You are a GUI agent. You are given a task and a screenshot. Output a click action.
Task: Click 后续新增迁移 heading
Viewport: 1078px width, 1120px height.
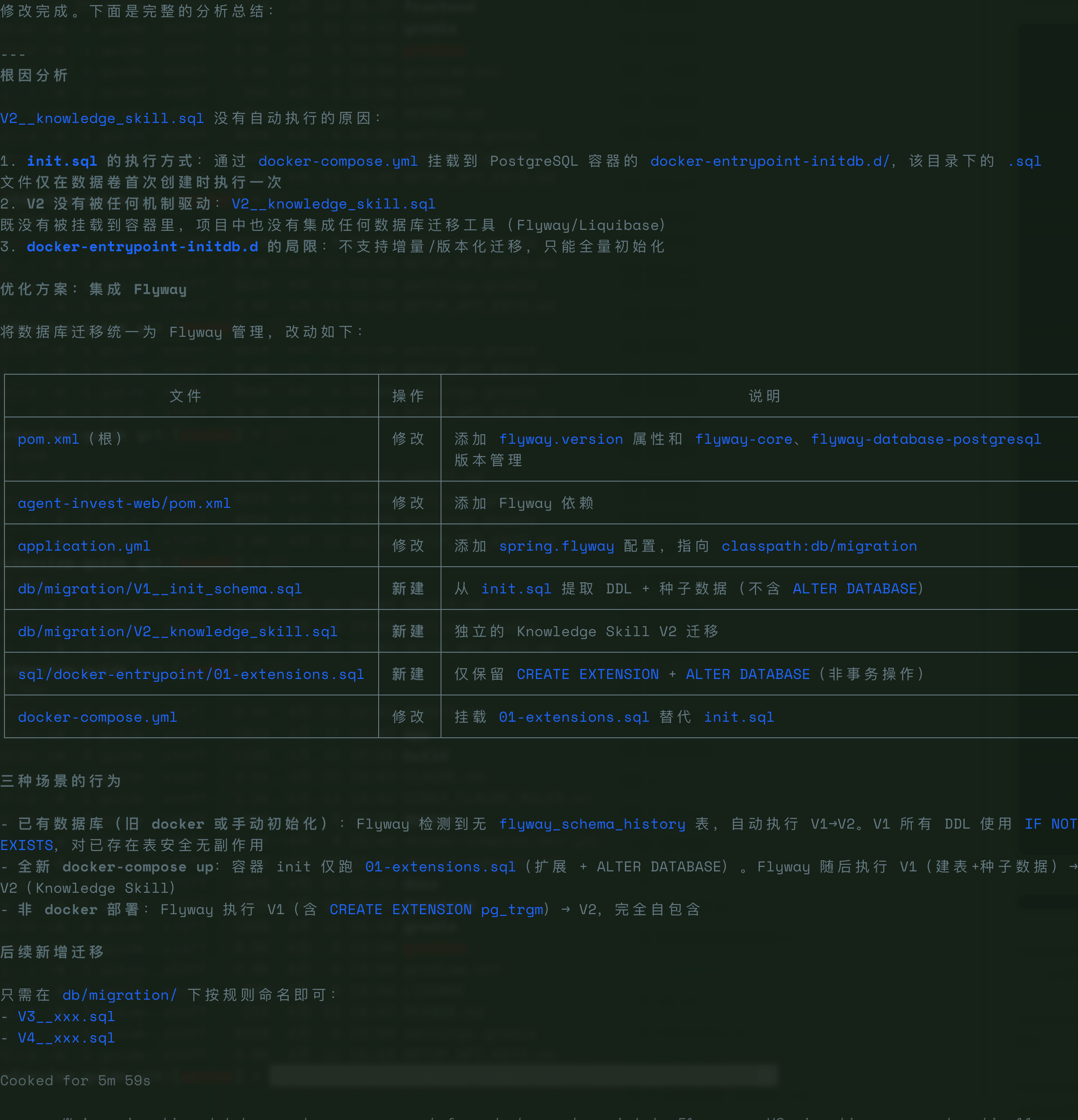52,952
